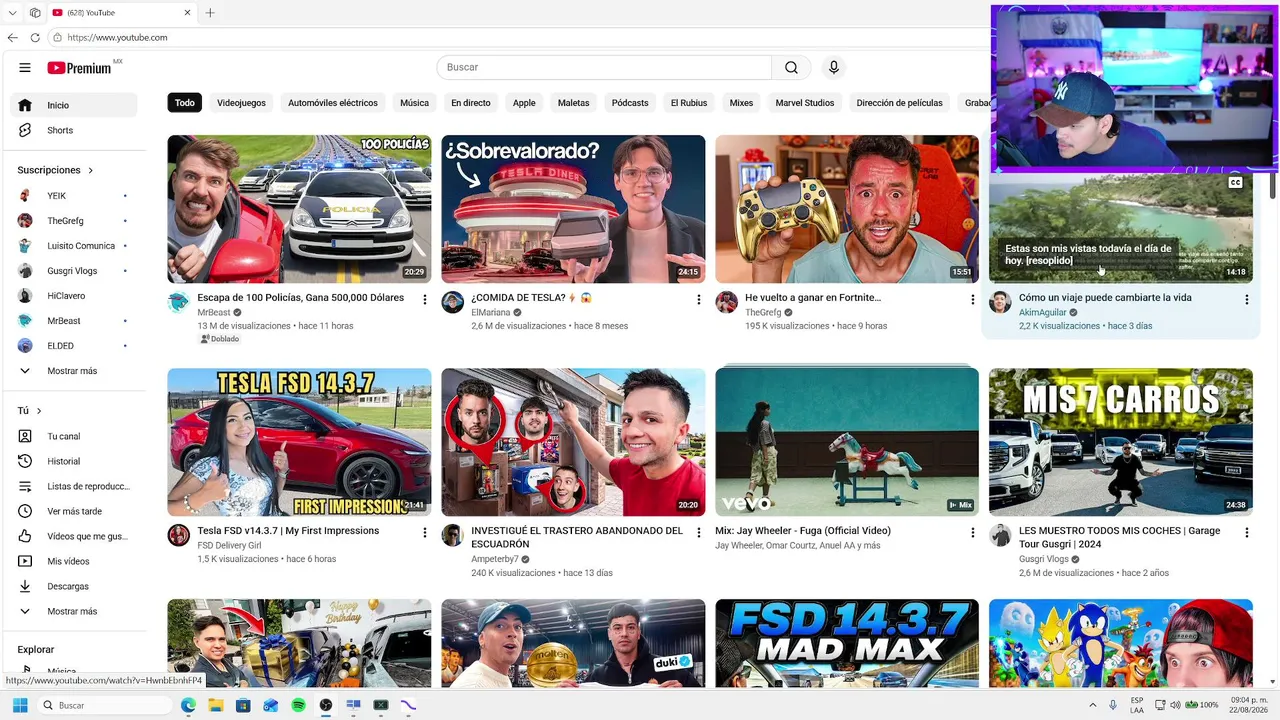
Task: Expand Mostrar más under Tú section
Action: (x=74, y=611)
